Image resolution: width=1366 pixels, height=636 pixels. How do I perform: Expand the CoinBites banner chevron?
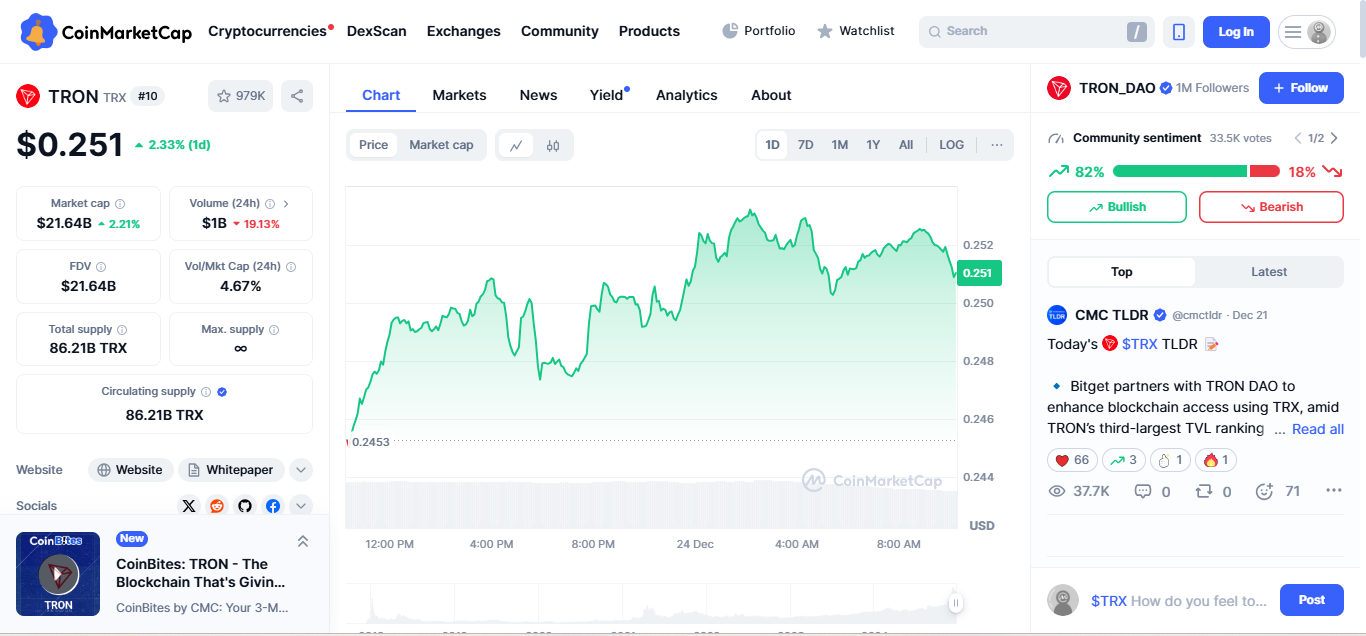(303, 541)
